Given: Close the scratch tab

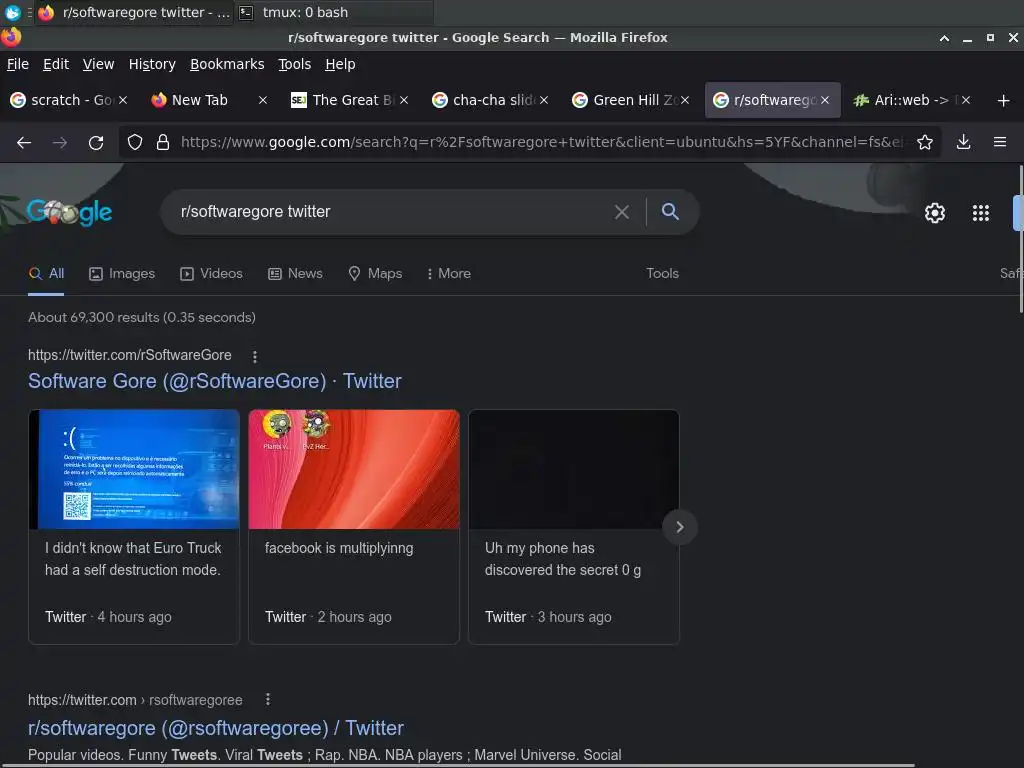Looking at the screenshot, I should click(x=123, y=100).
